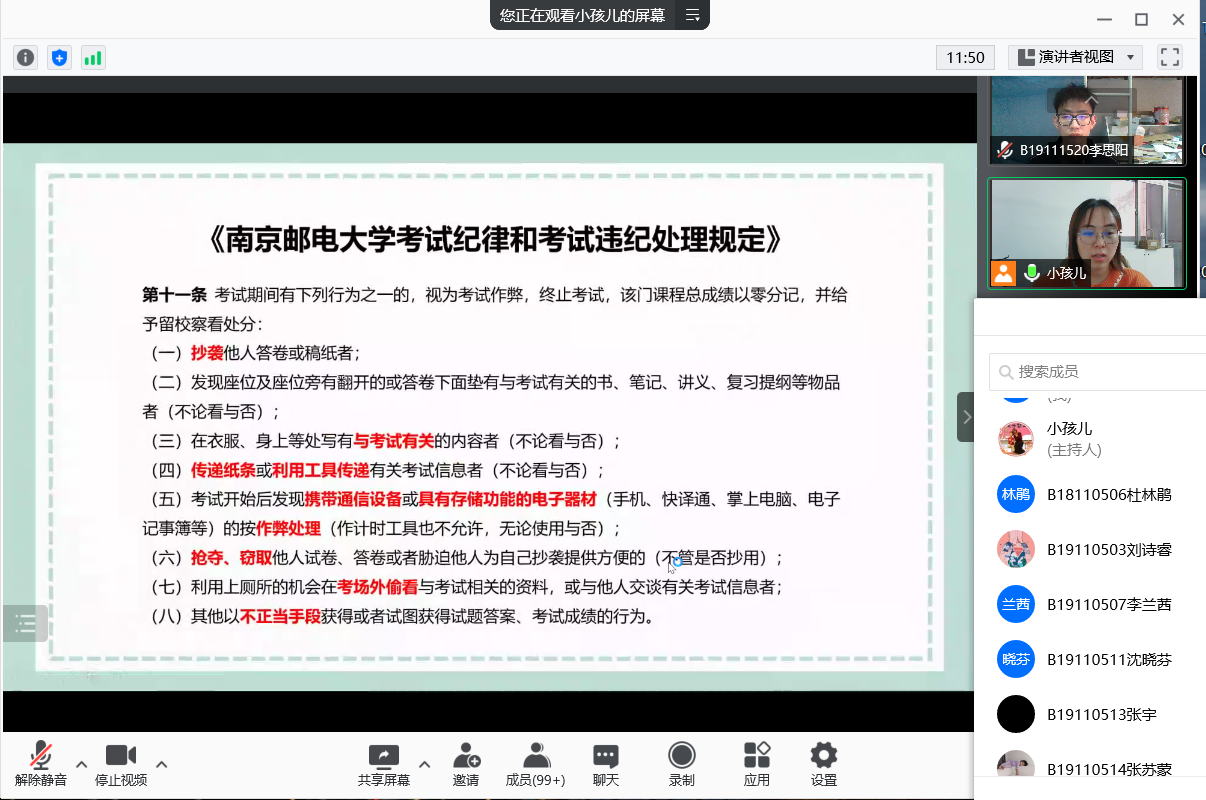Open the Share Screen (共享屏幕) button
Screen dimensions: 1206x800
[x=384, y=765]
